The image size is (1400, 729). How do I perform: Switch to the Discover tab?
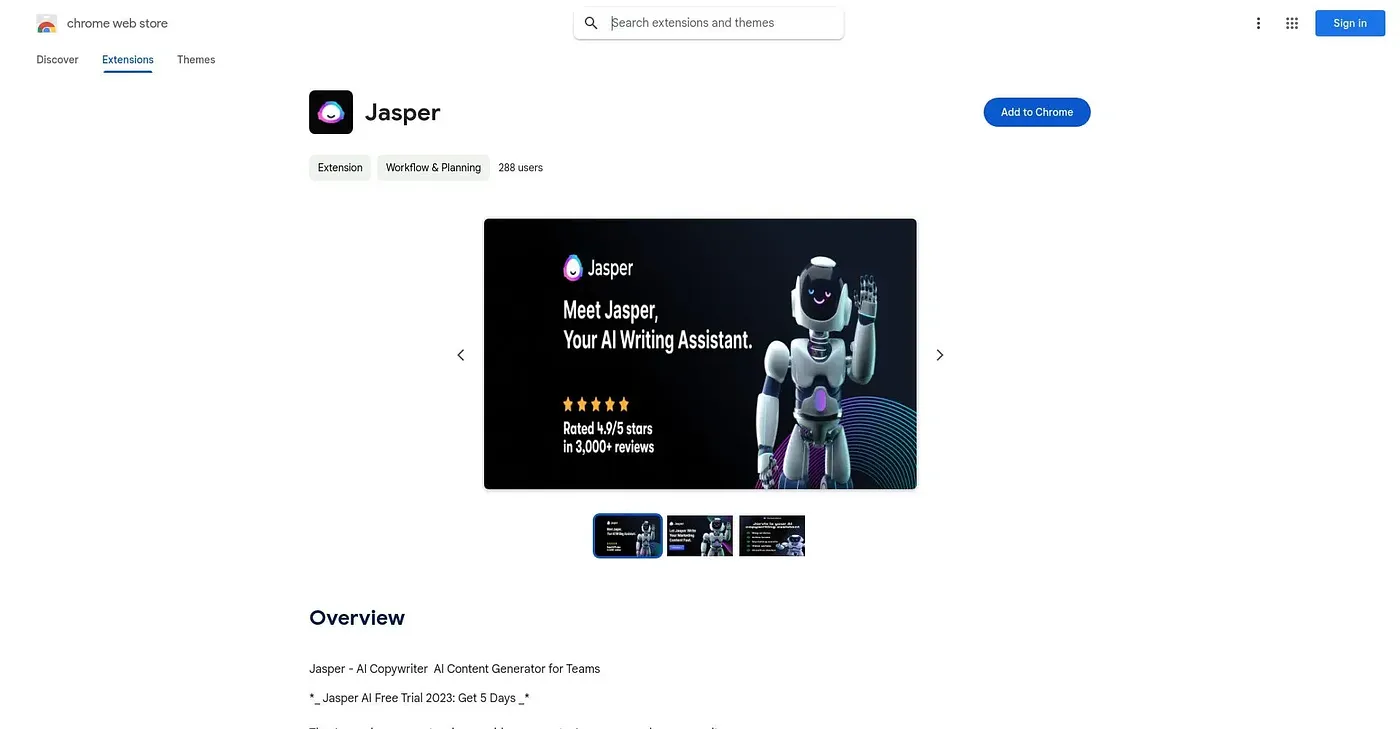point(57,60)
